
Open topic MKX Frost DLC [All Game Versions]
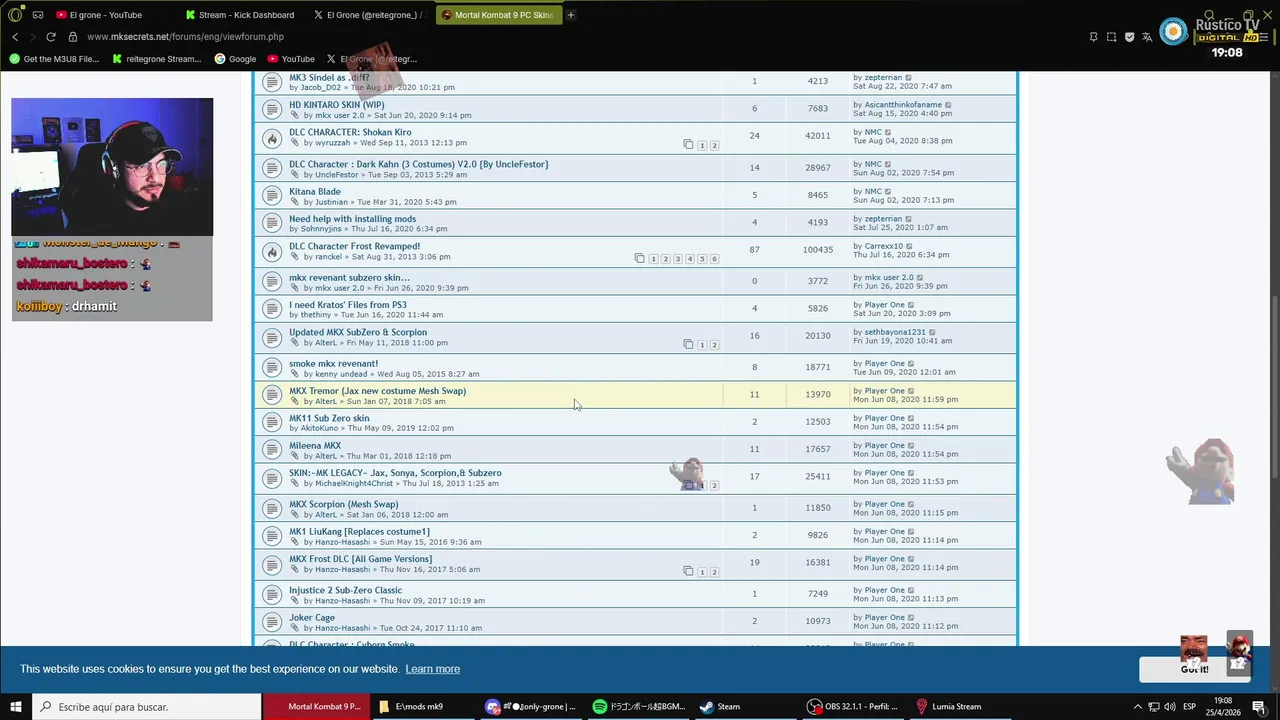tap(360, 559)
